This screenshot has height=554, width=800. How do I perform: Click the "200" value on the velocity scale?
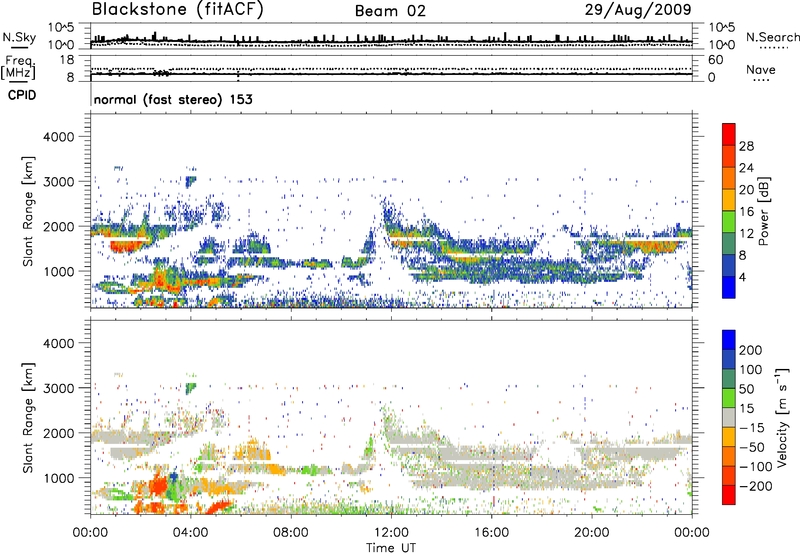tap(751, 350)
